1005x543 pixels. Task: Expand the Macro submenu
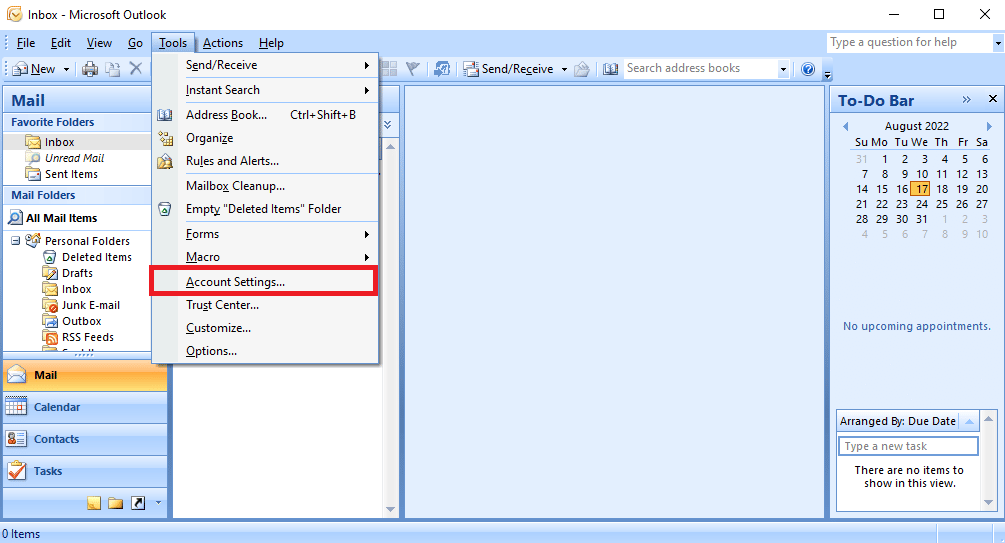pyautogui.click(x=265, y=257)
